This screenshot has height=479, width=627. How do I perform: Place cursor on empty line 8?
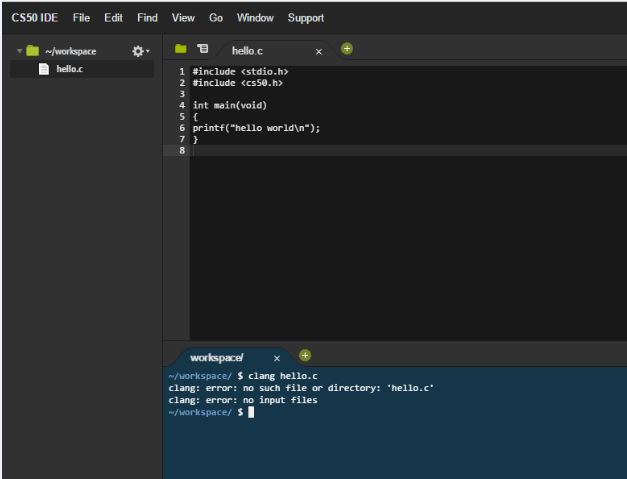tap(408, 150)
